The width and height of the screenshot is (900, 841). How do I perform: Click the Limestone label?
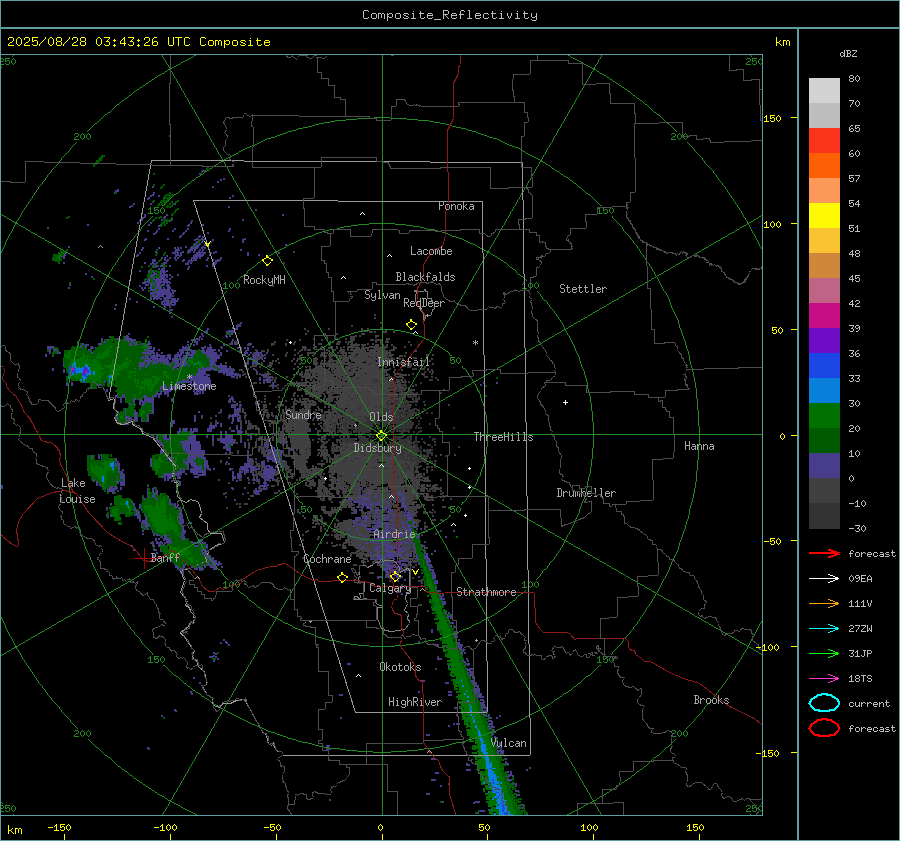(189, 386)
